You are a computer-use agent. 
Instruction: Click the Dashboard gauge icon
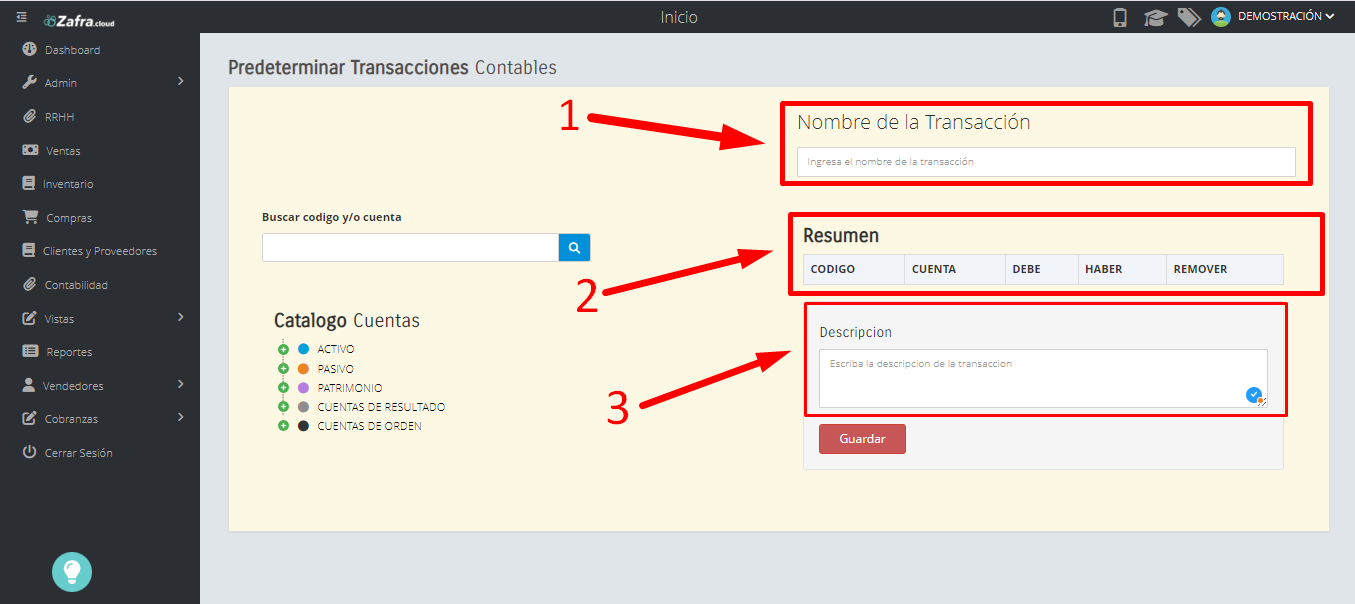tap(29, 49)
